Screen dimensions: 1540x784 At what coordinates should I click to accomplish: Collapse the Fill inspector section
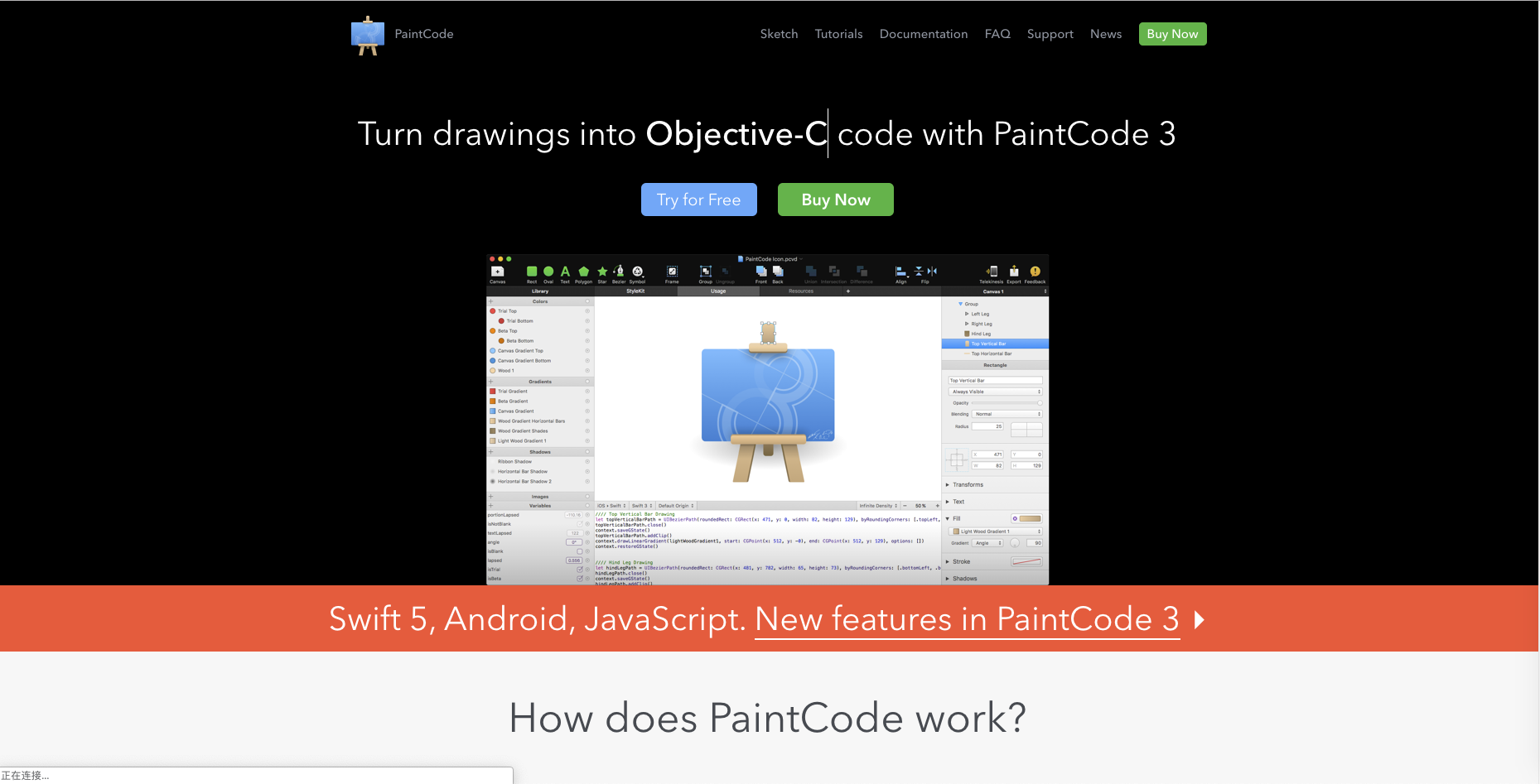click(x=947, y=519)
